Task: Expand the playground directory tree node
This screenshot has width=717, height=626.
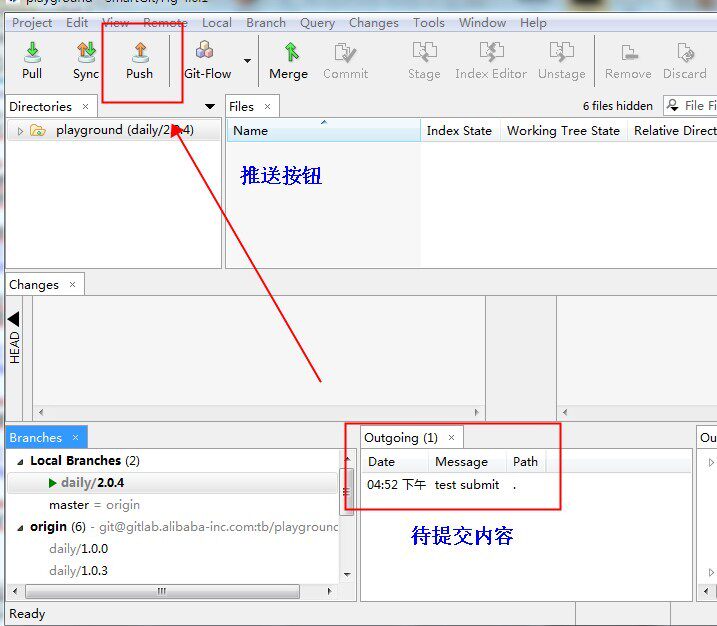Action: 20,131
